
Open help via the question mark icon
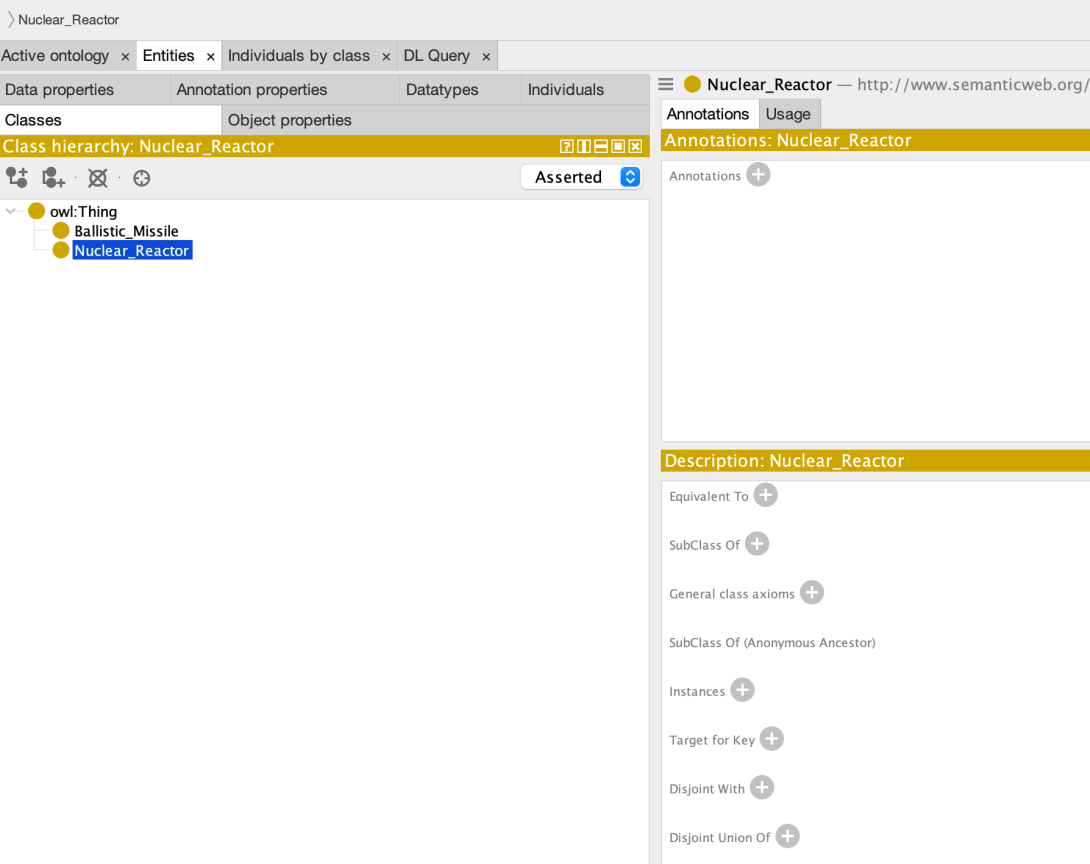point(566,146)
